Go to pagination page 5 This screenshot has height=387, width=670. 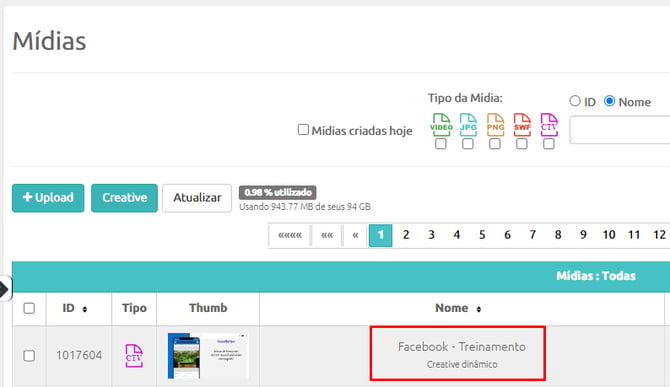(482, 235)
